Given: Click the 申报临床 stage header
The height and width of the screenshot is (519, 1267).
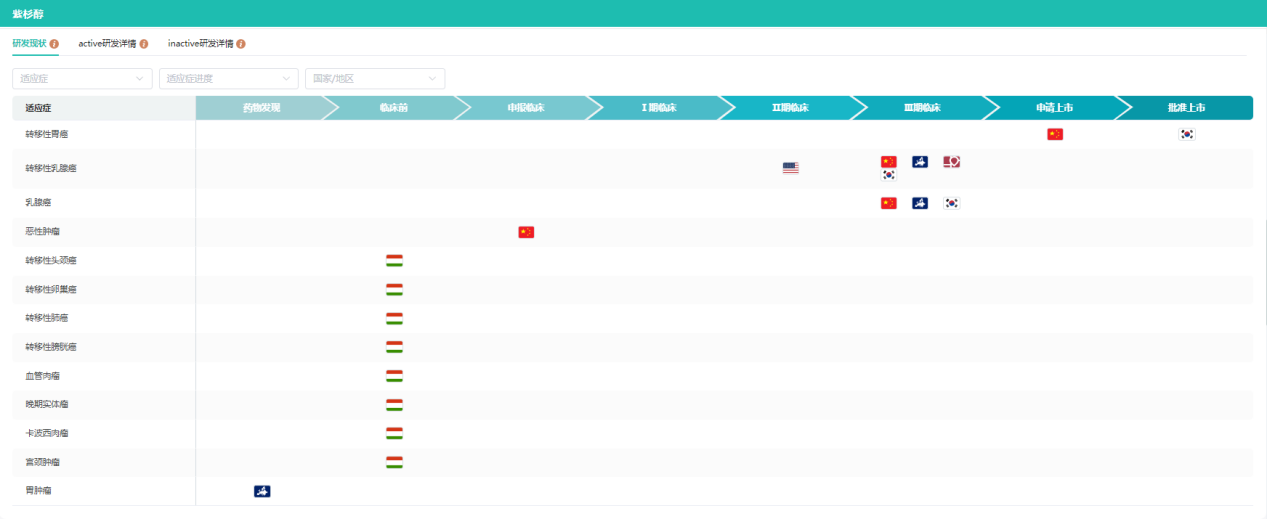Looking at the screenshot, I should pos(526,108).
